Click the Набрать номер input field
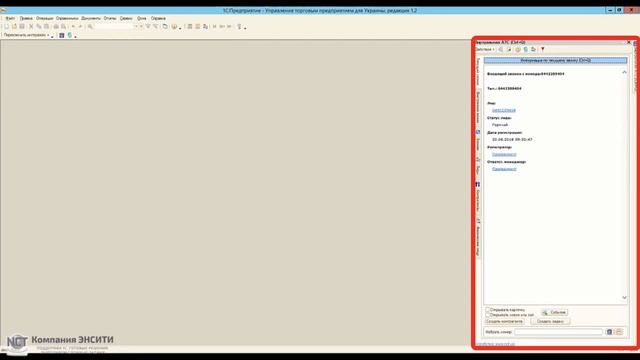This screenshot has height=360, width=640. pos(558,332)
